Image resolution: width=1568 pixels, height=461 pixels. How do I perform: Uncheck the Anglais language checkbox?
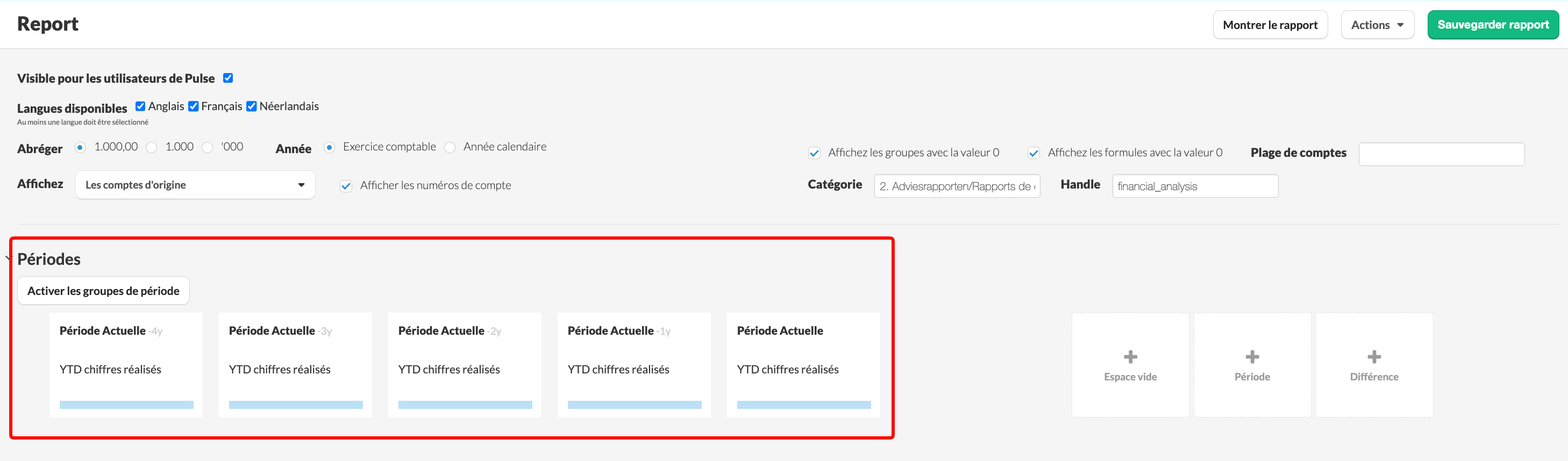(140, 106)
